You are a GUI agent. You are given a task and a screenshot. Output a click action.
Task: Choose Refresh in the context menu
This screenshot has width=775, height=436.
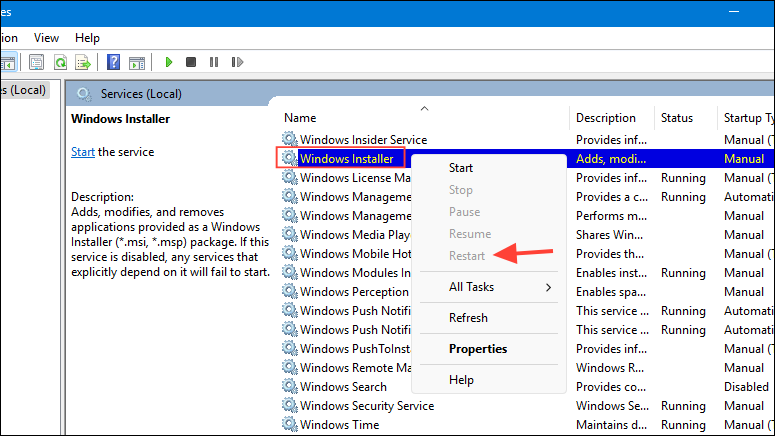click(468, 318)
